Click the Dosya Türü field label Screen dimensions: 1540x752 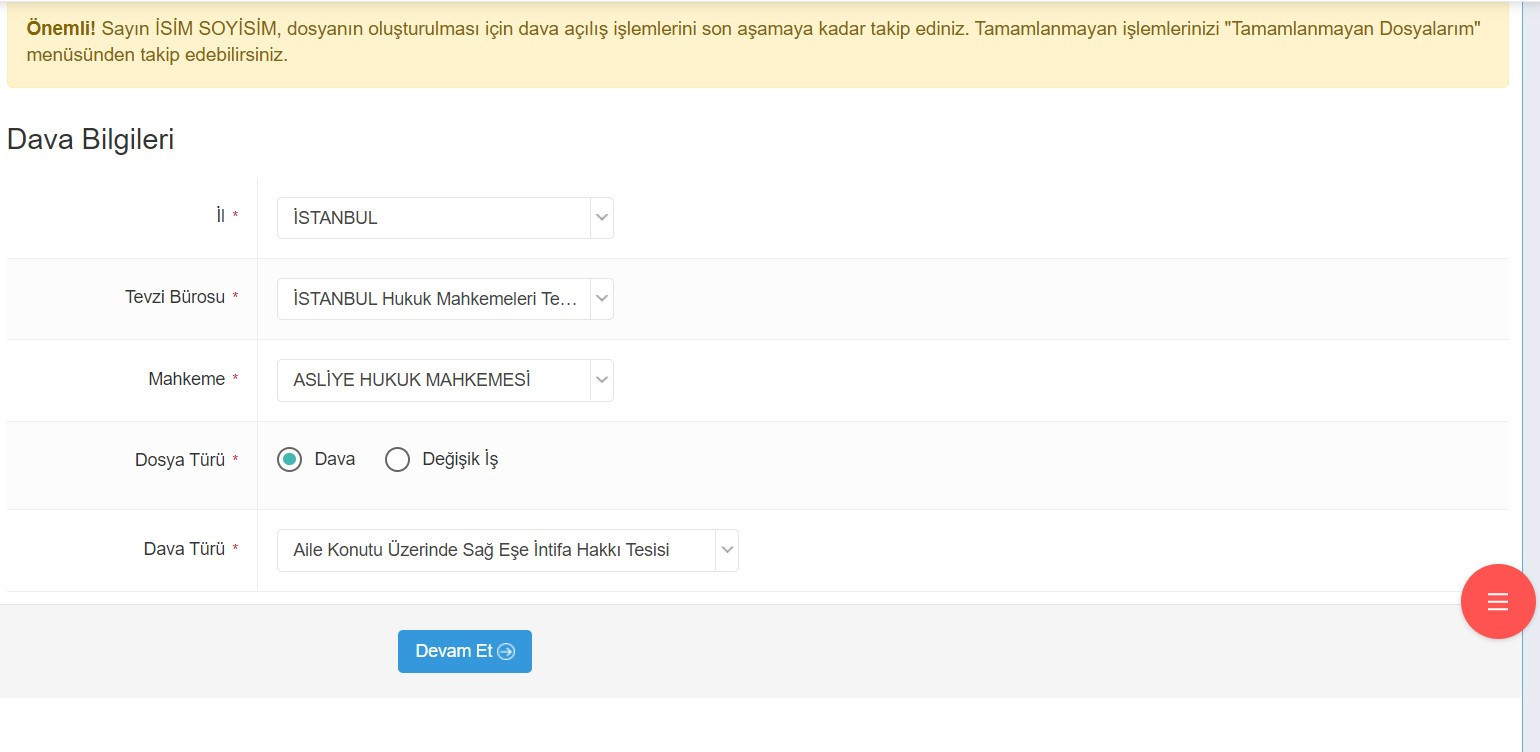(x=180, y=460)
